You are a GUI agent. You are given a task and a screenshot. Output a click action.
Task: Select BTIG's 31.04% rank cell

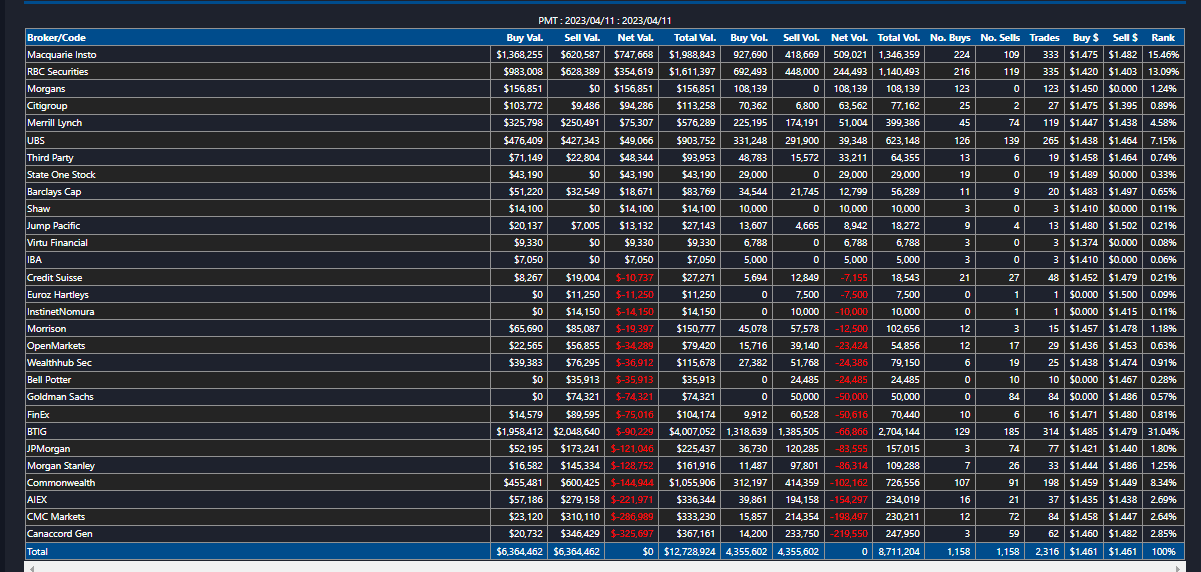[1164, 431]
